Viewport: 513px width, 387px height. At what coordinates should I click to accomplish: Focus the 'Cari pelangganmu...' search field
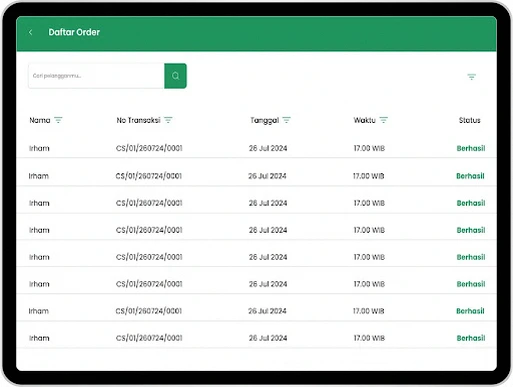click(x=96, y=76)
